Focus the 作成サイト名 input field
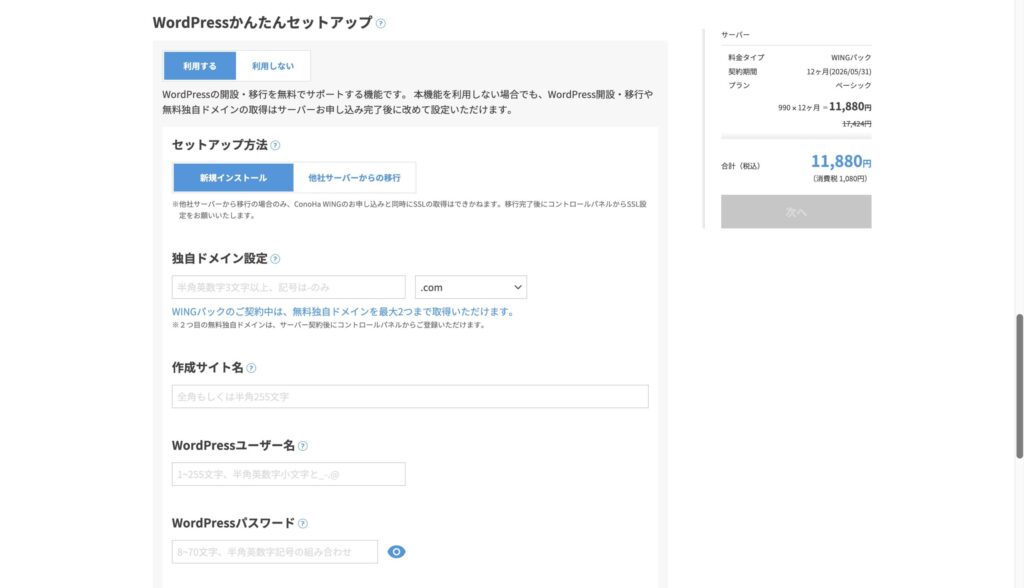The width and height of the screenshot is (1024, 588). coord(410,397)
